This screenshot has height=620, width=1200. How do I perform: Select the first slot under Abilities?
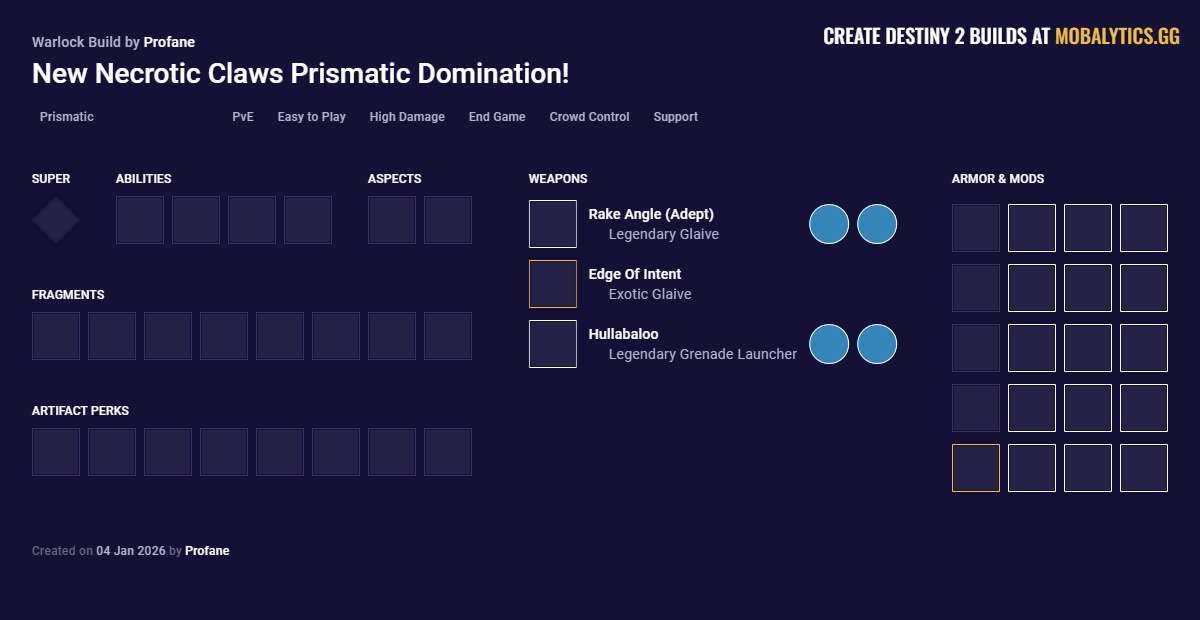coord(140,220)
